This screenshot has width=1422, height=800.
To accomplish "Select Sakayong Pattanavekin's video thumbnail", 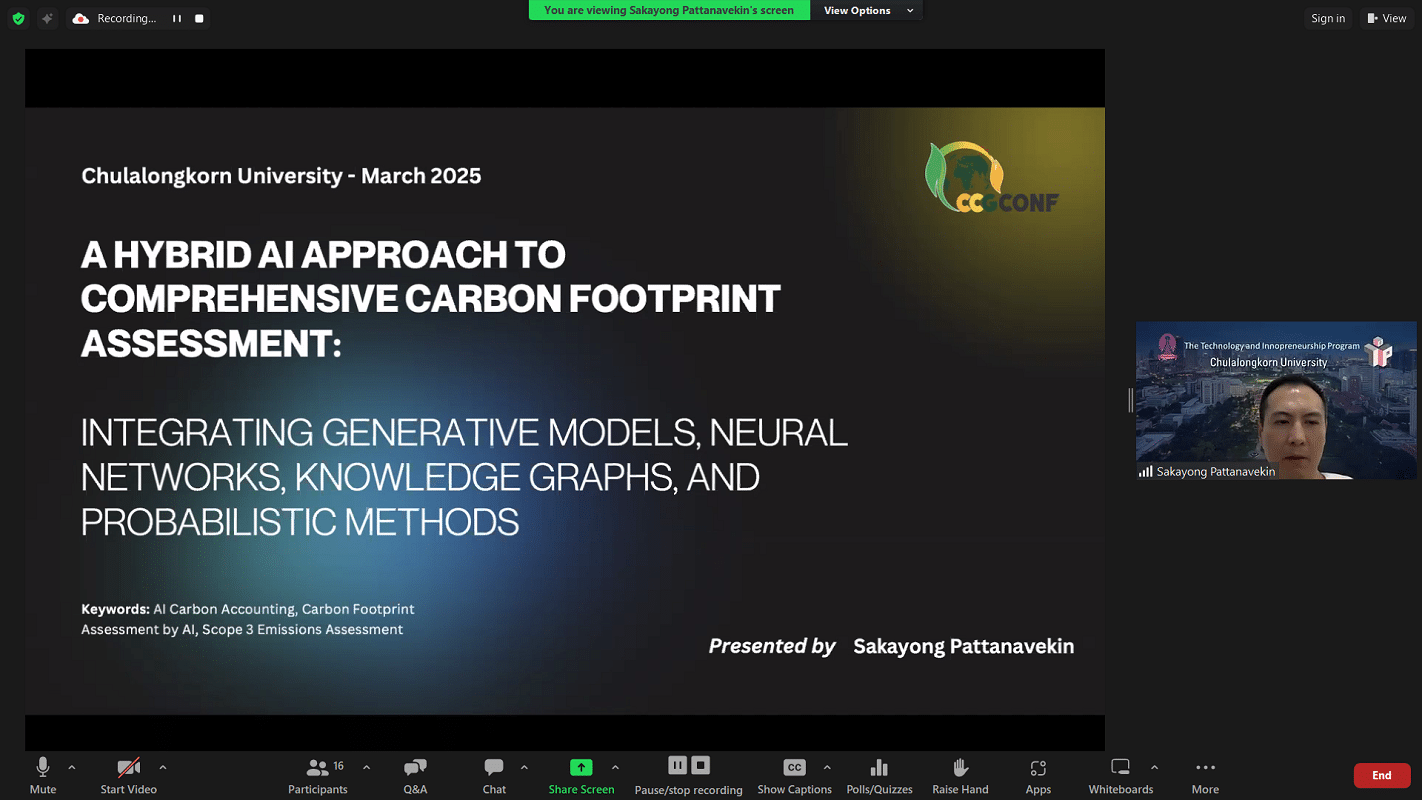I will (1275, 400).
